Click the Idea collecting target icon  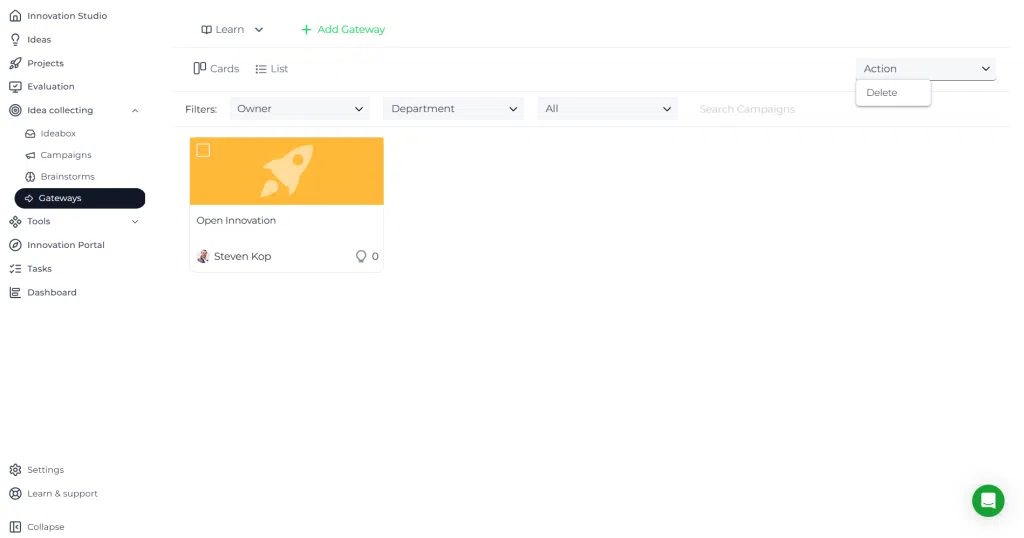pos(15,110)
